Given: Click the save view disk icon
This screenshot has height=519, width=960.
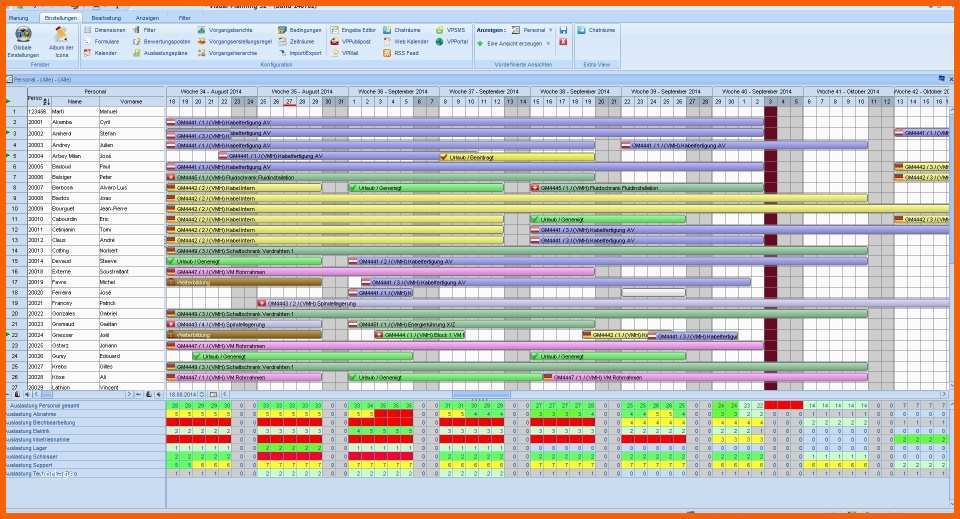Looking at the screenshot, I should (563, 30).
